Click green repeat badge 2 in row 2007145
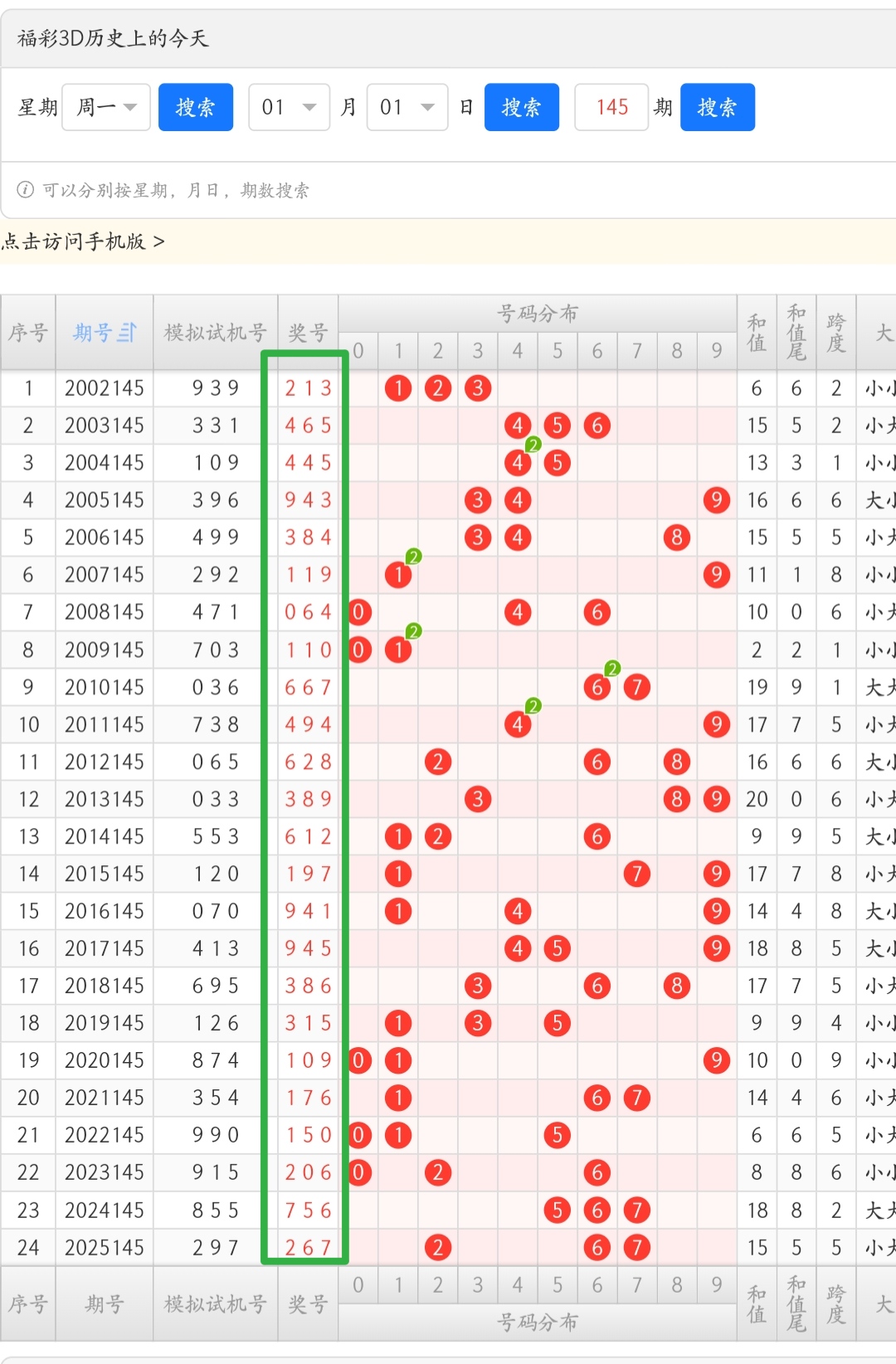Screen dimensions: 896x1364 click(x=414, y=557)
